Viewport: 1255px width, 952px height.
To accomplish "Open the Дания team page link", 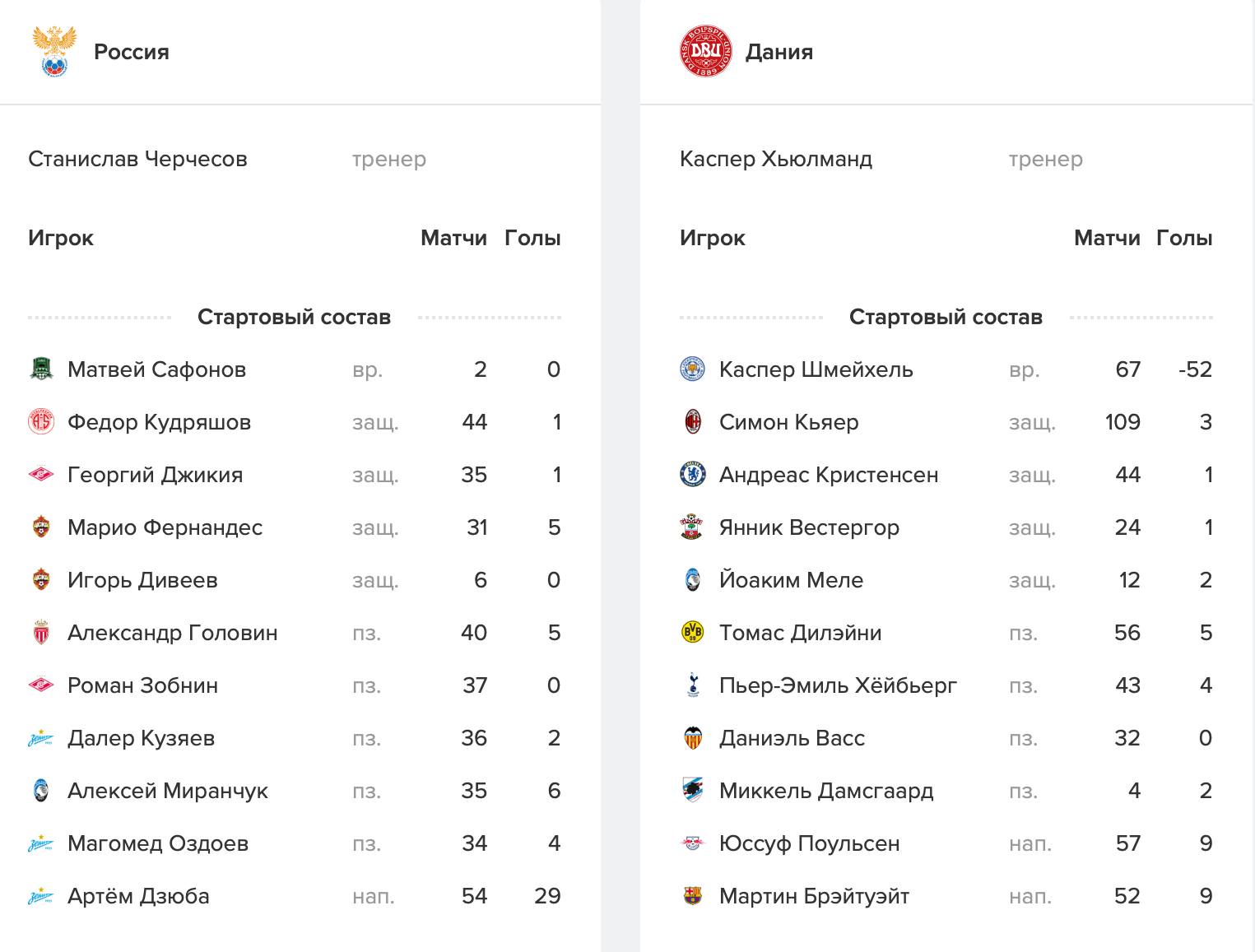I will 779,52.
